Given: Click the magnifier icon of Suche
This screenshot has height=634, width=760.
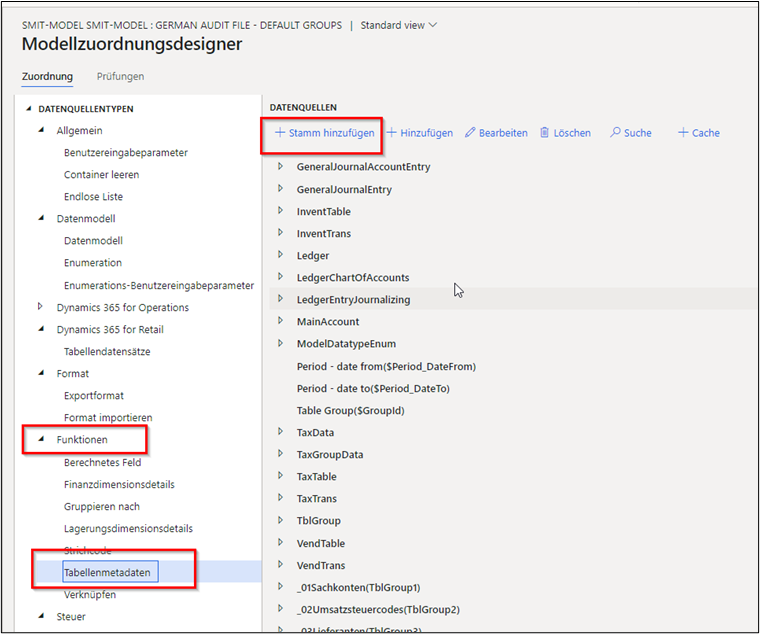Looking at the screenshot, I should 615,132.
